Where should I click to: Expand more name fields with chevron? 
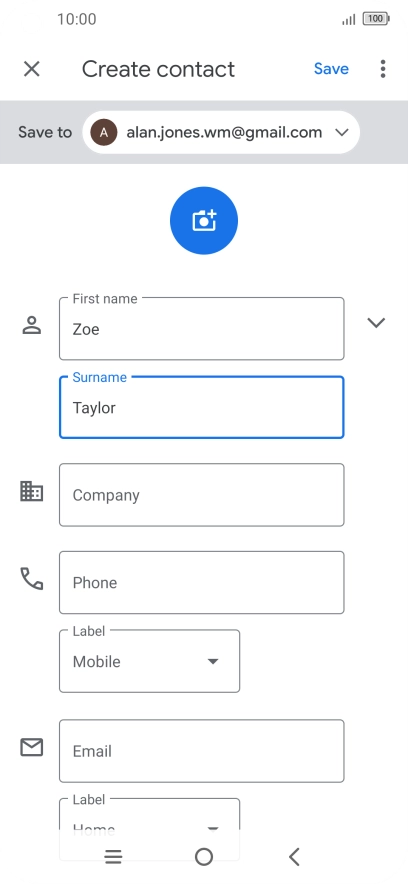pyautogui.click(x=376, y=322)
